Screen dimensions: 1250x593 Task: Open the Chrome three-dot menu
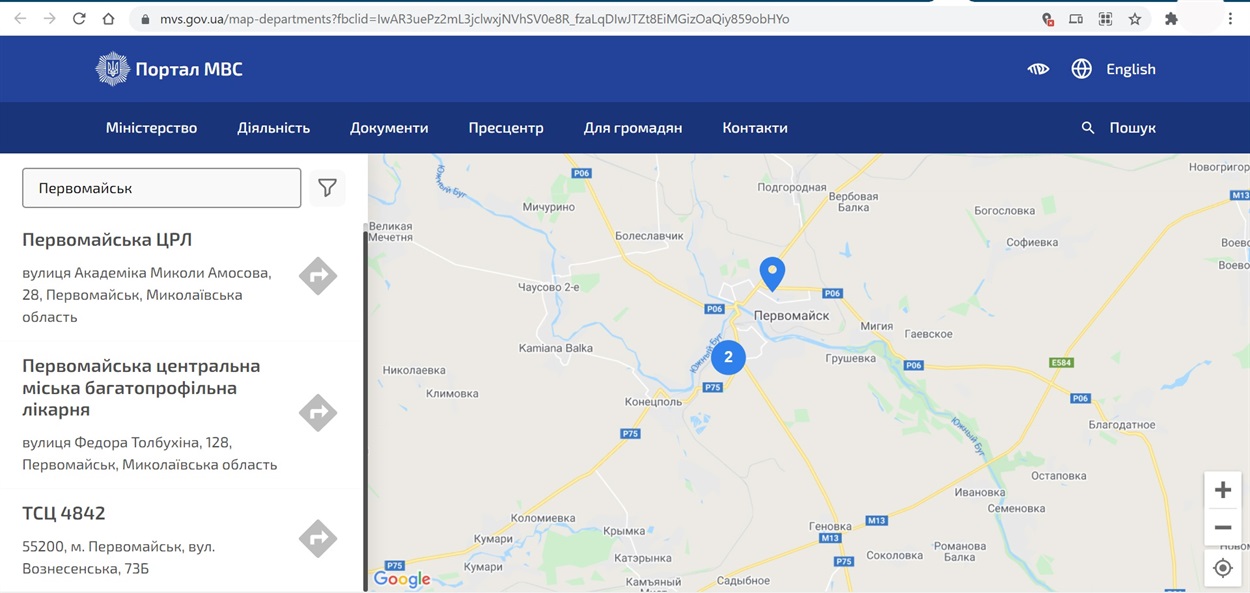coord(1230,19)
